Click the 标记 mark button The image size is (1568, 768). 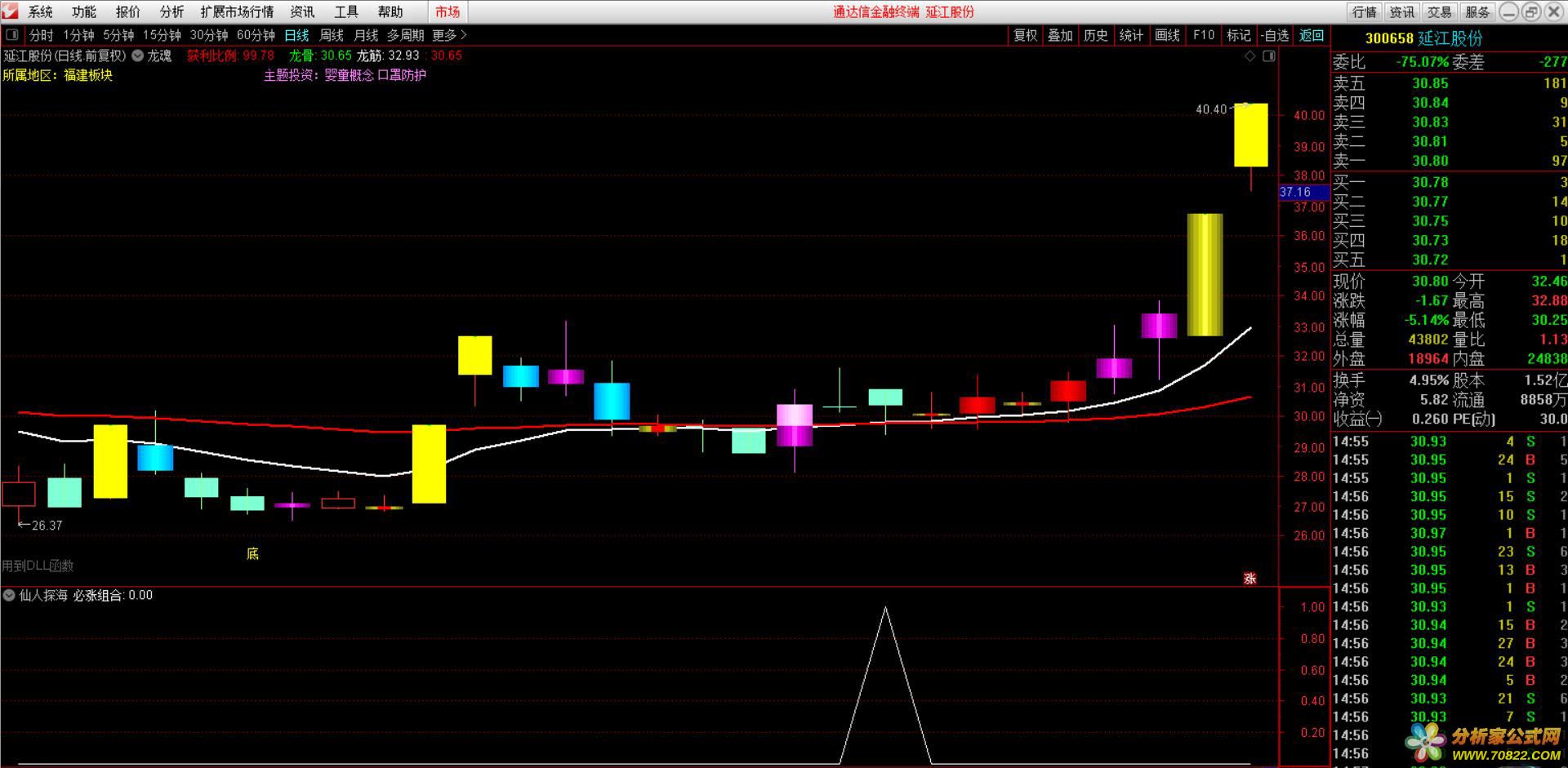pyautogui.click(x=1239, y=35)
